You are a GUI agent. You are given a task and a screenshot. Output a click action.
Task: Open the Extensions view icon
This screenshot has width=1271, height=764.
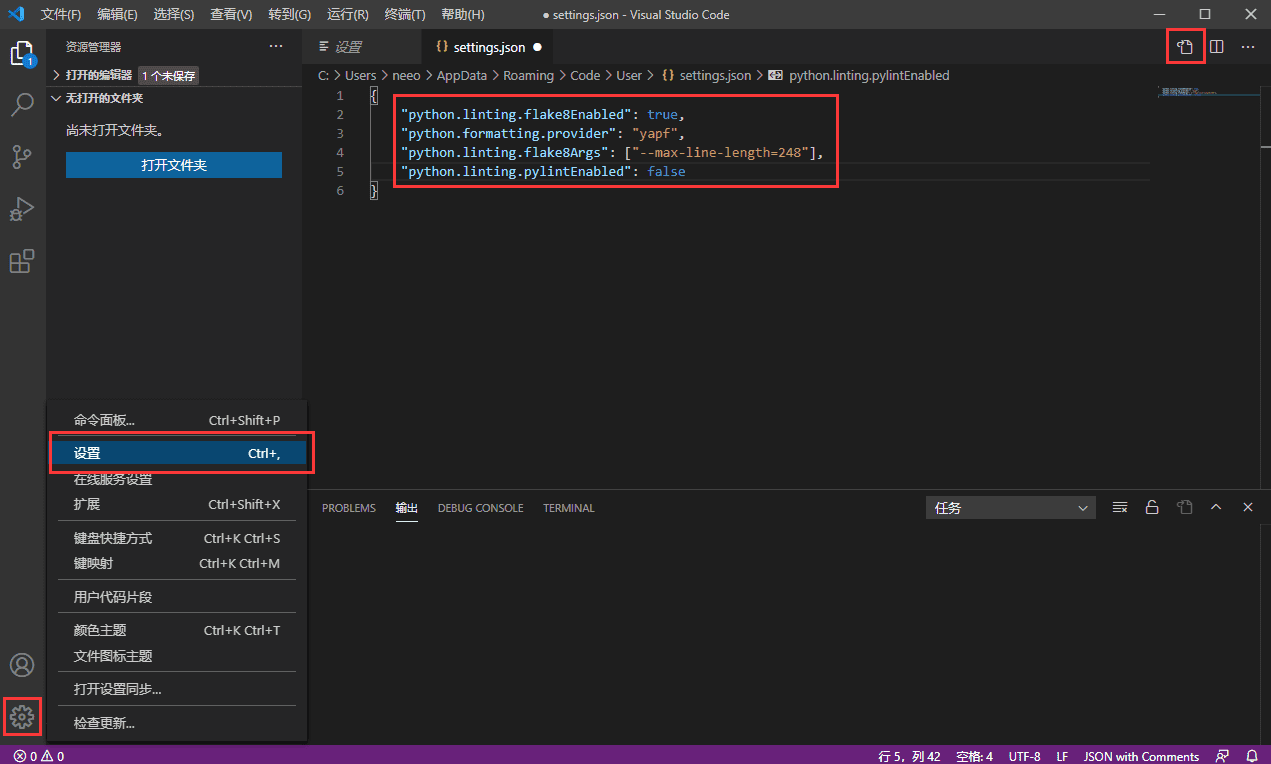[x=22, y=261]
